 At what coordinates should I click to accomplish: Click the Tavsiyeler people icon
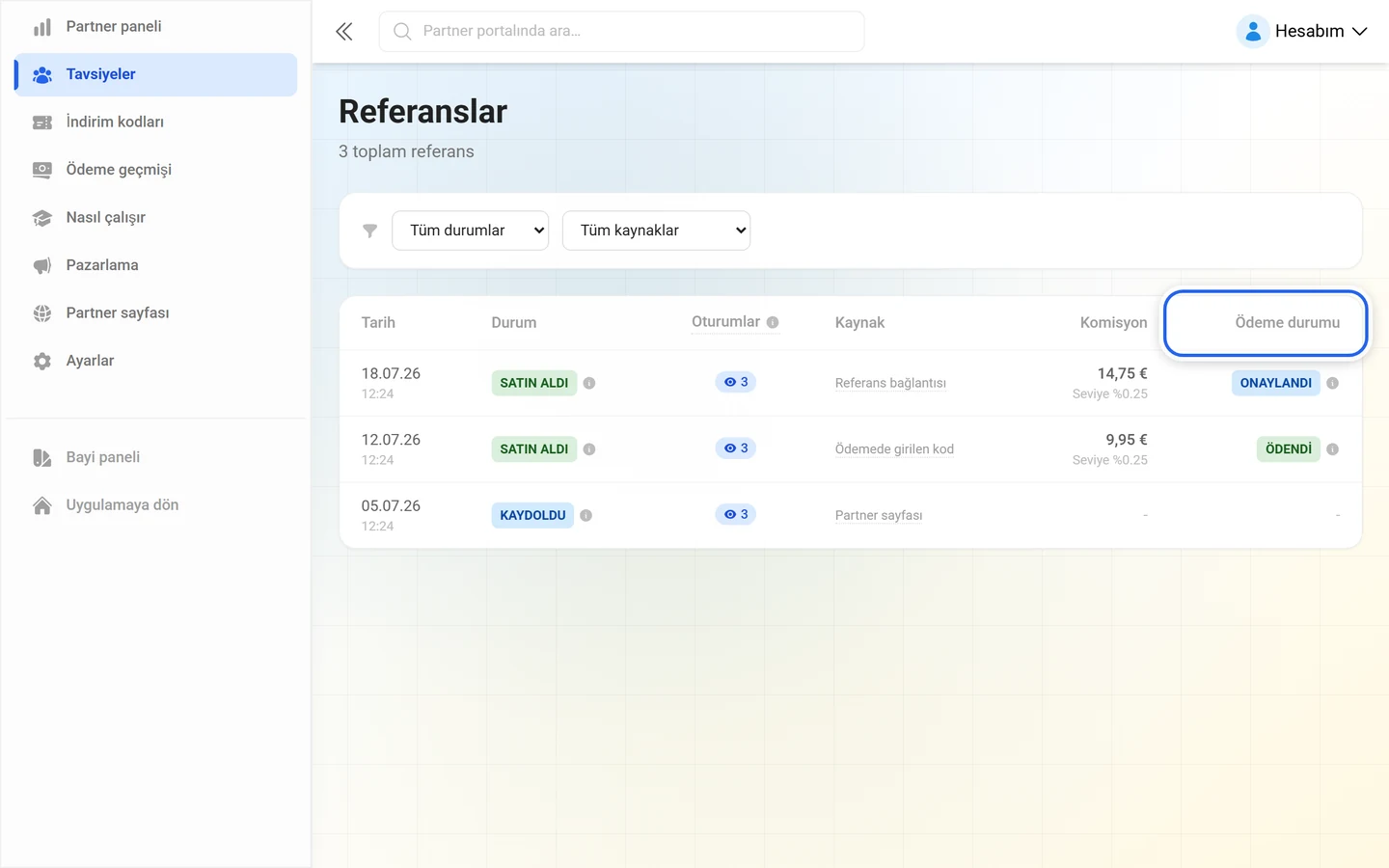pyautogui.click(x=42, y=74)
